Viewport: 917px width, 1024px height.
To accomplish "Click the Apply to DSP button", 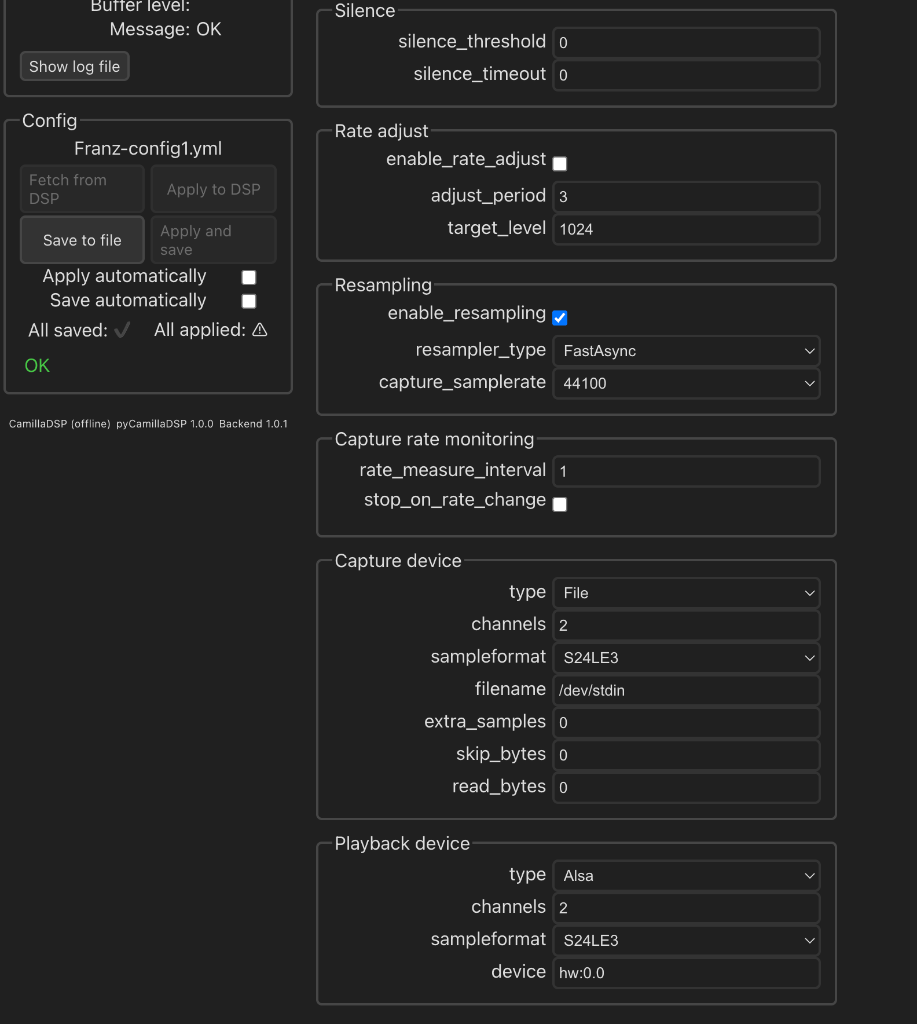I will 214,189.
